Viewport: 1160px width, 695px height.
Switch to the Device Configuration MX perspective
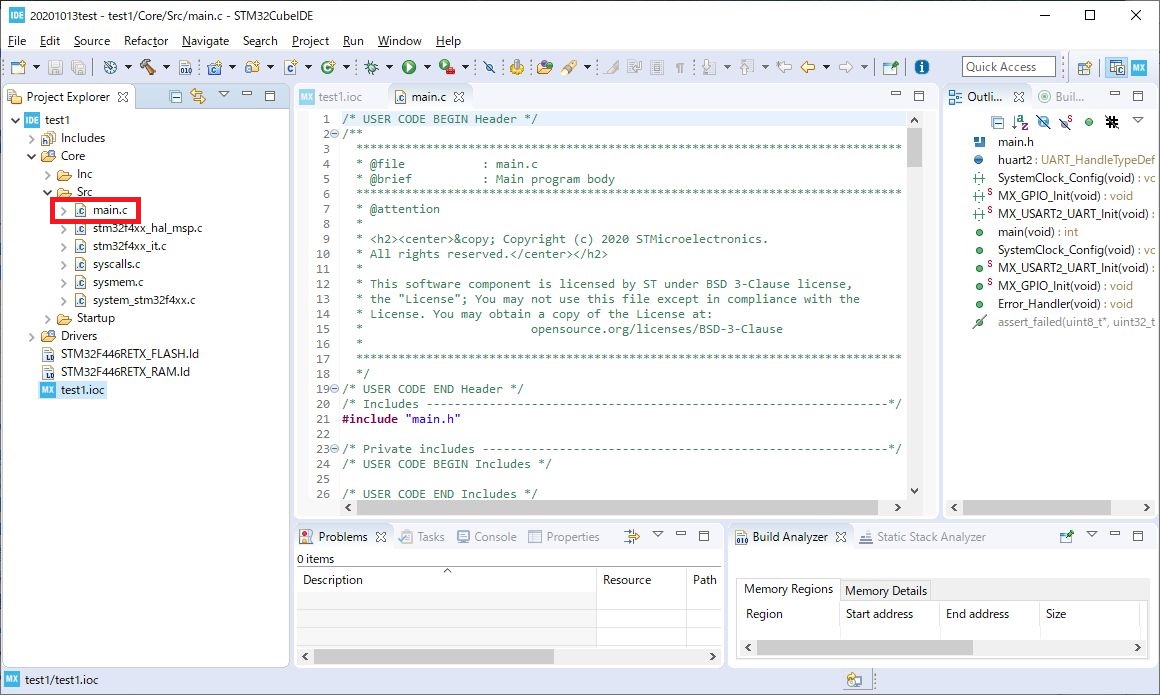pyautogui.click(x=1139, y=67)
